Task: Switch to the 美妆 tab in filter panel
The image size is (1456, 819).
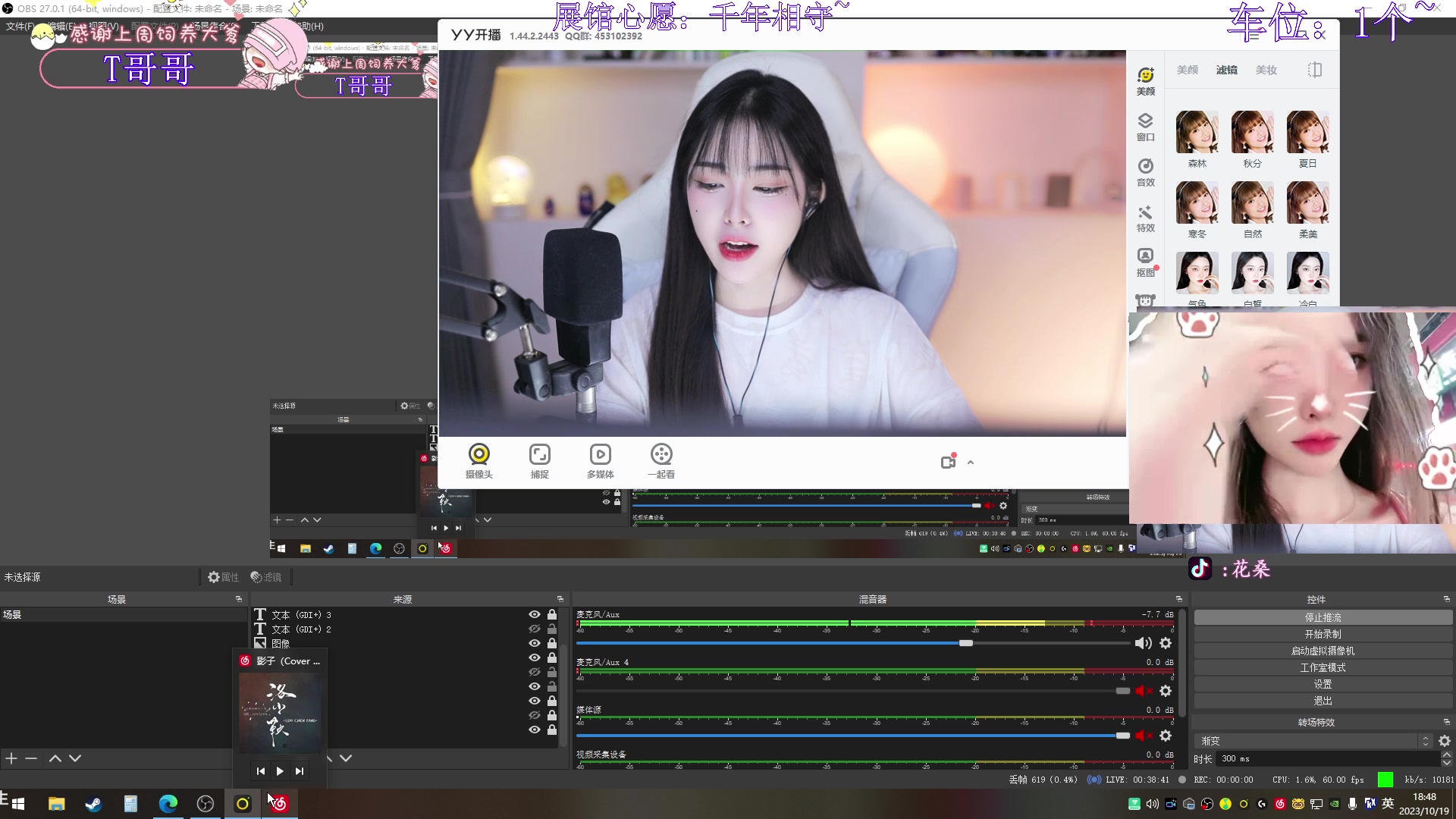Action: click(1267, 70)
